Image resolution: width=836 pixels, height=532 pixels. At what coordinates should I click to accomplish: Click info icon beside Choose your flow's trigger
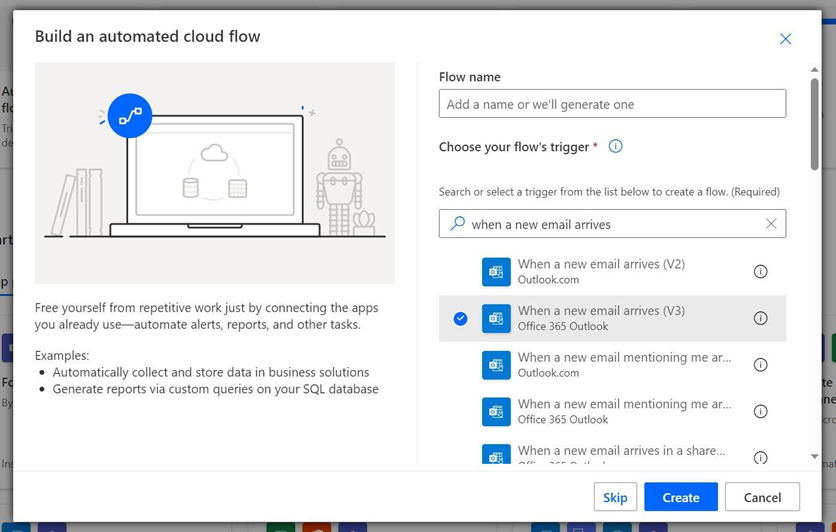point(615,146)
